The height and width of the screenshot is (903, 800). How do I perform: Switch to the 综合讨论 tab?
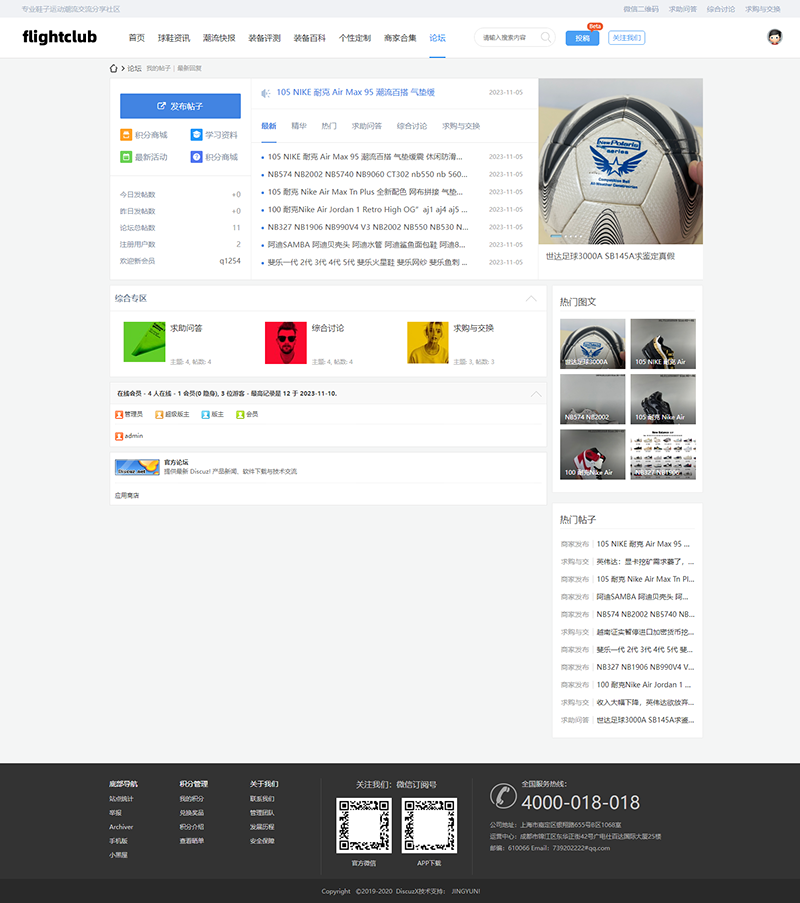(412, 126)
